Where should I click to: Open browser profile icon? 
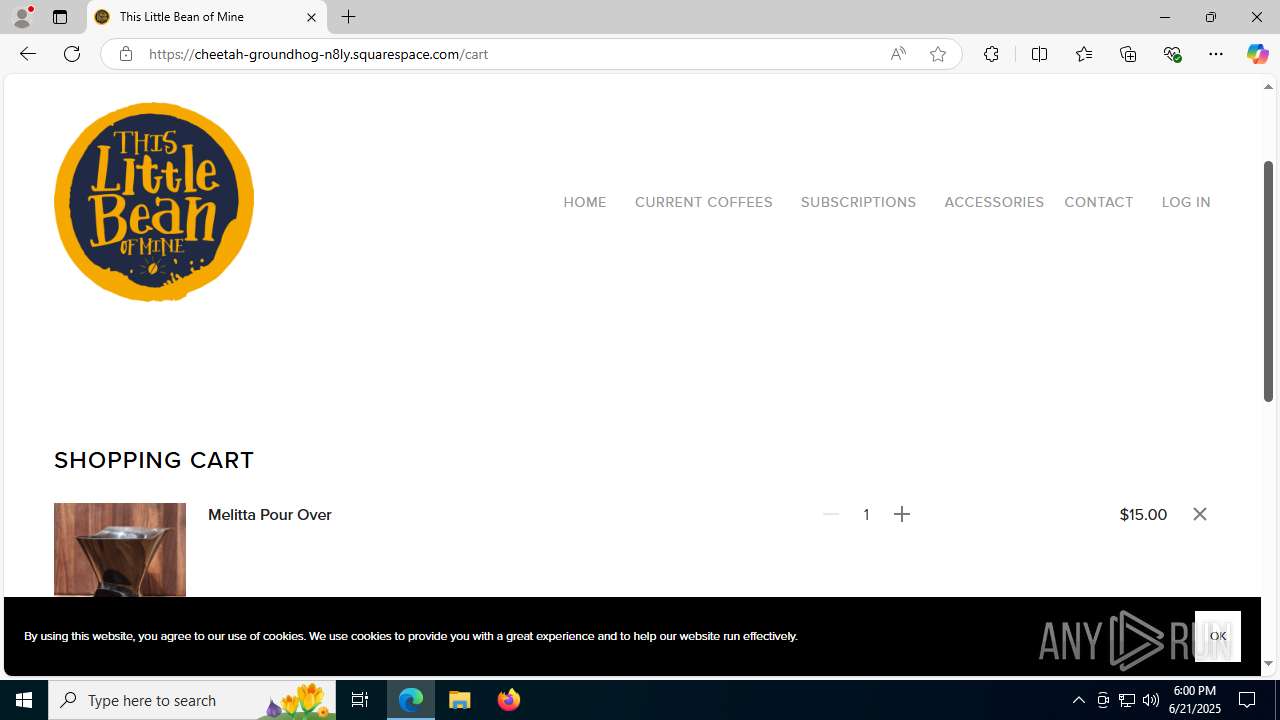[22, 17]
